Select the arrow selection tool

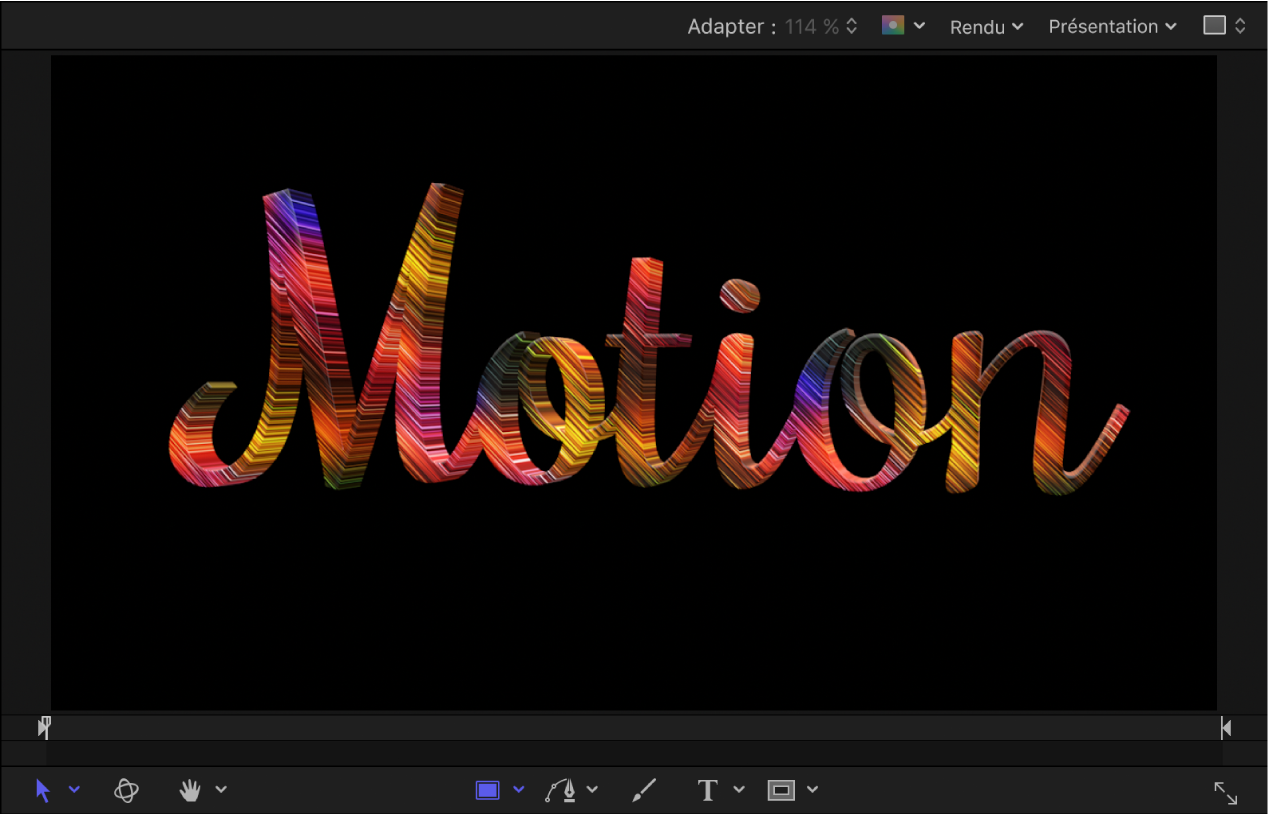(42, 790)
